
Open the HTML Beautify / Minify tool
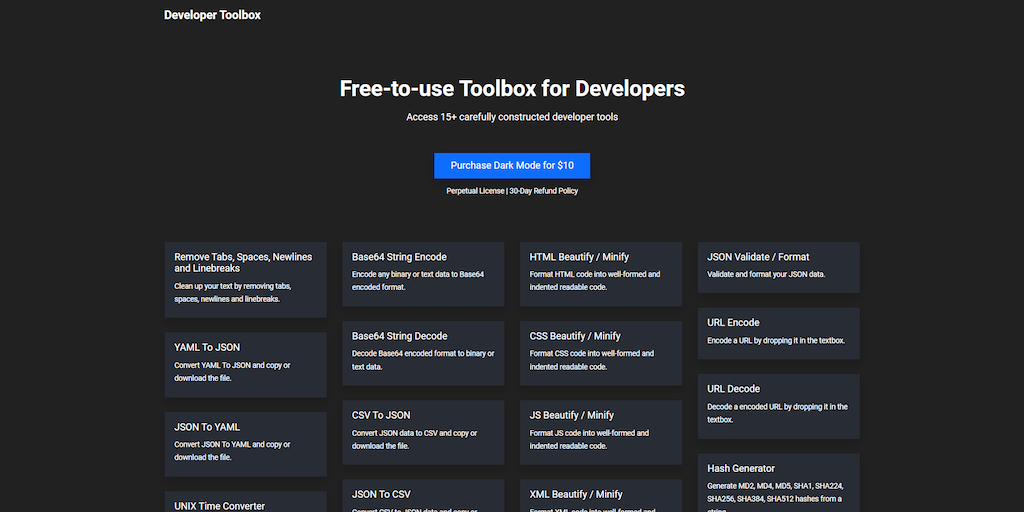pos(600,272)
